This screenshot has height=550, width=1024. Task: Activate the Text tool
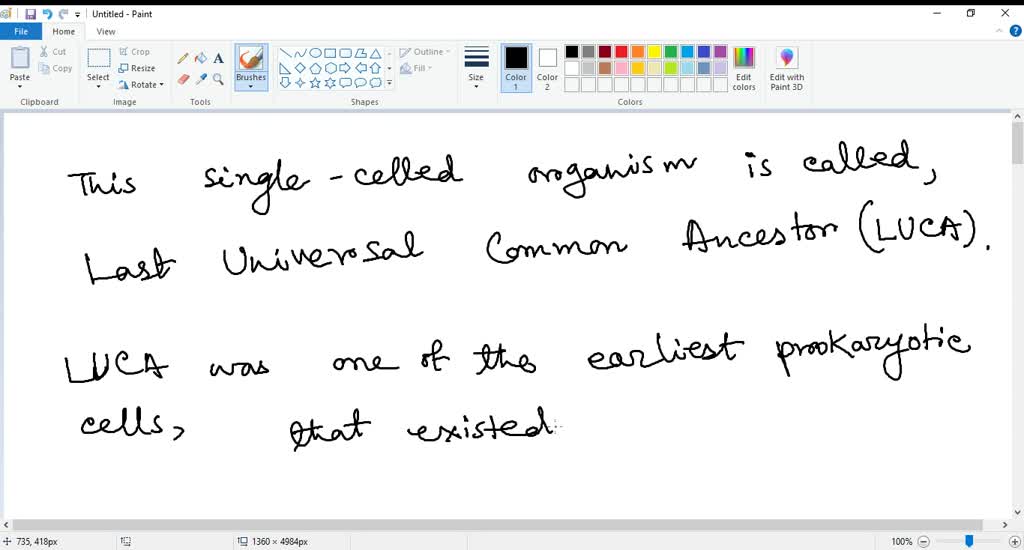coord(218,59)
